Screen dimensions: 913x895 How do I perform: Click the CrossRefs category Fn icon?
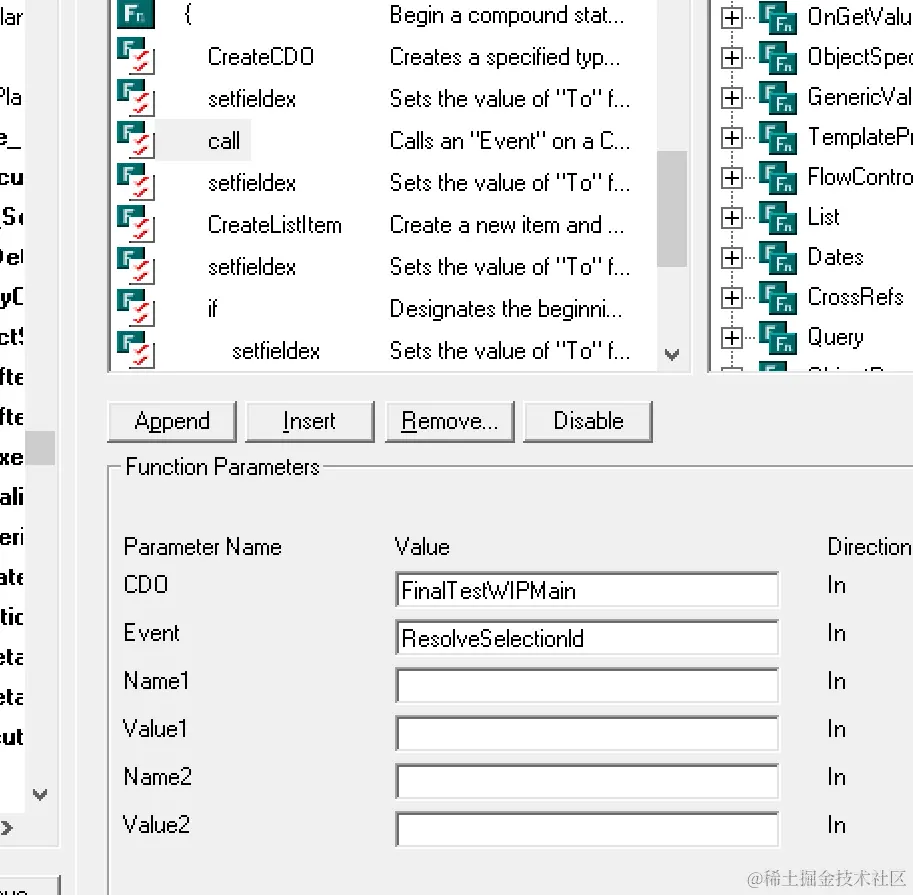pyautogui.click(x=778, y=298)
